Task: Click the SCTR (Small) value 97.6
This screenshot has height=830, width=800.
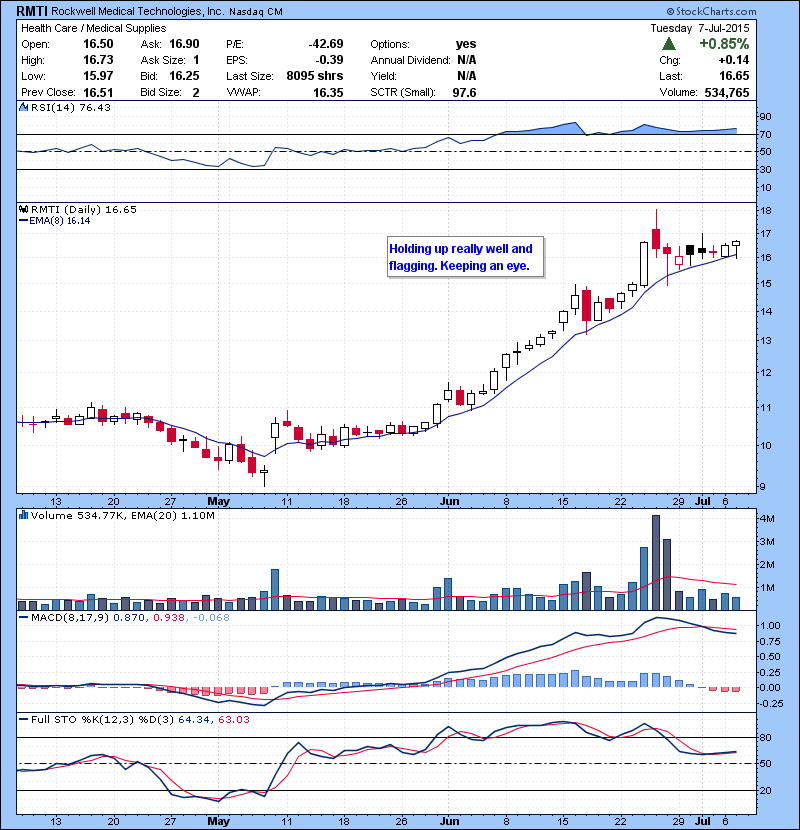Action: [464, 93]
